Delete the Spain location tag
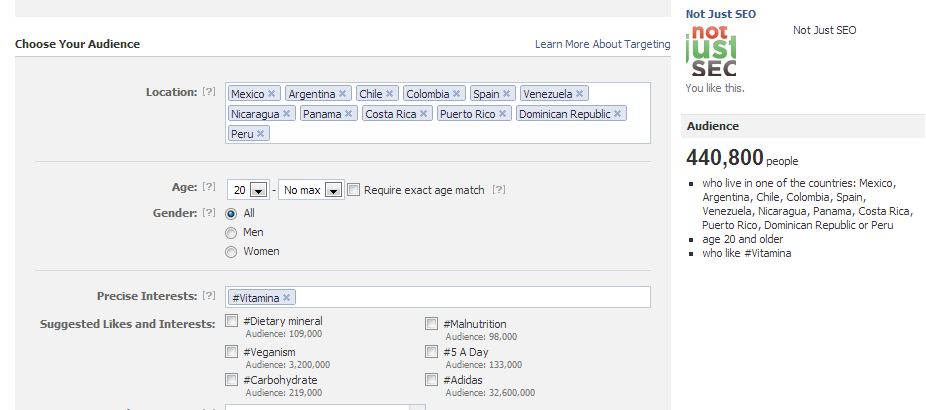926x410 pixels. (x=506, y=94)
